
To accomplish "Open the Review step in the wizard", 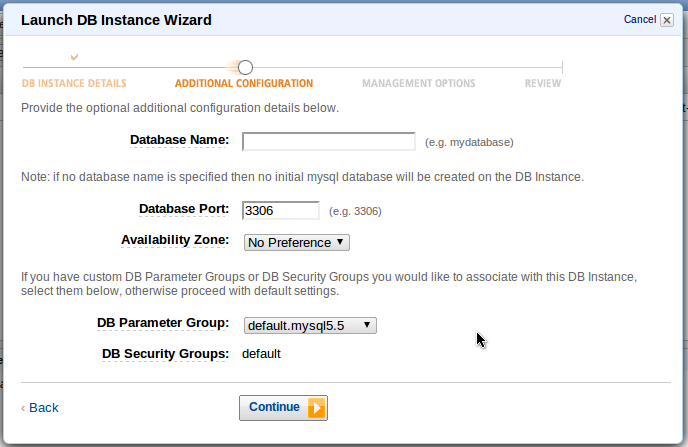I will coord(543,83).
